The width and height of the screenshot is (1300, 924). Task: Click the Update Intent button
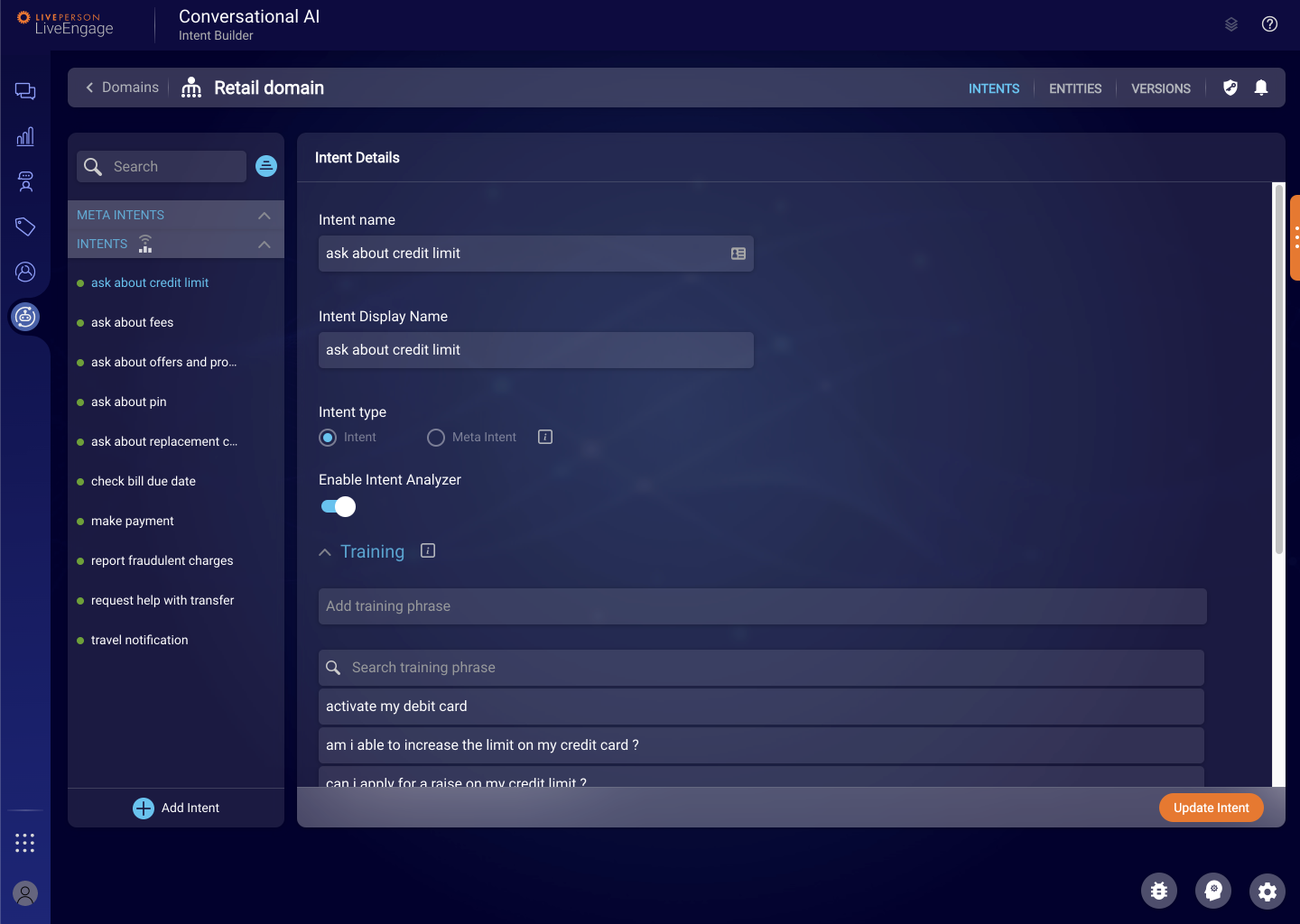[x=1212, y=808]
